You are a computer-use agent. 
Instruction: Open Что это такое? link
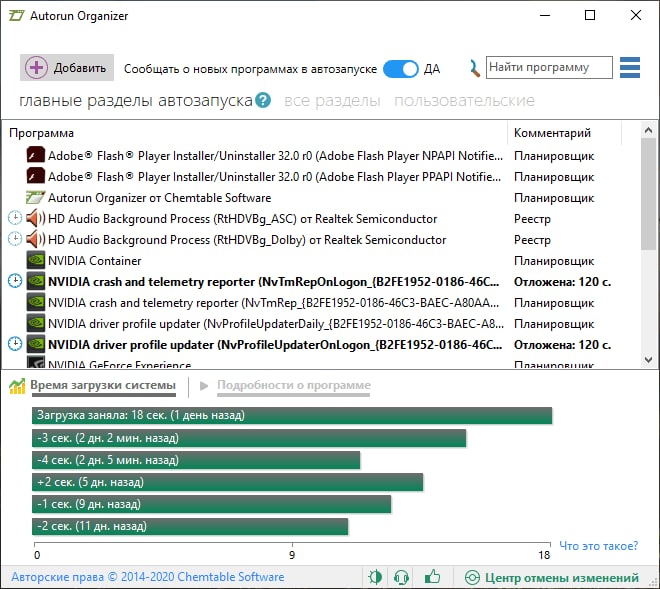[x=598, y=546]
